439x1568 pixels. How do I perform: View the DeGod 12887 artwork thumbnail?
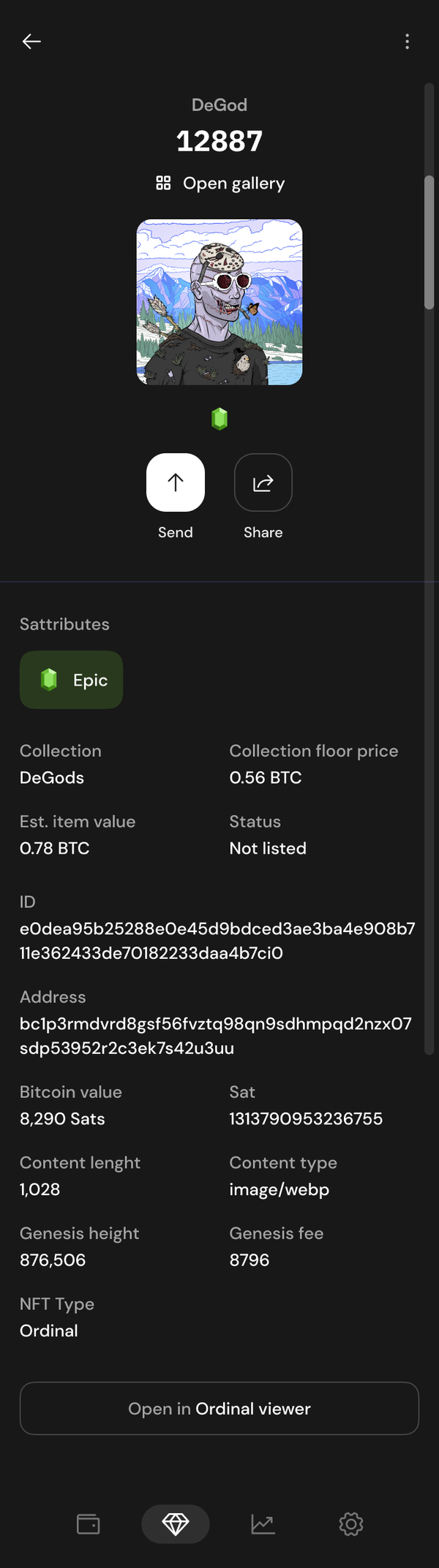click(219, 302)
